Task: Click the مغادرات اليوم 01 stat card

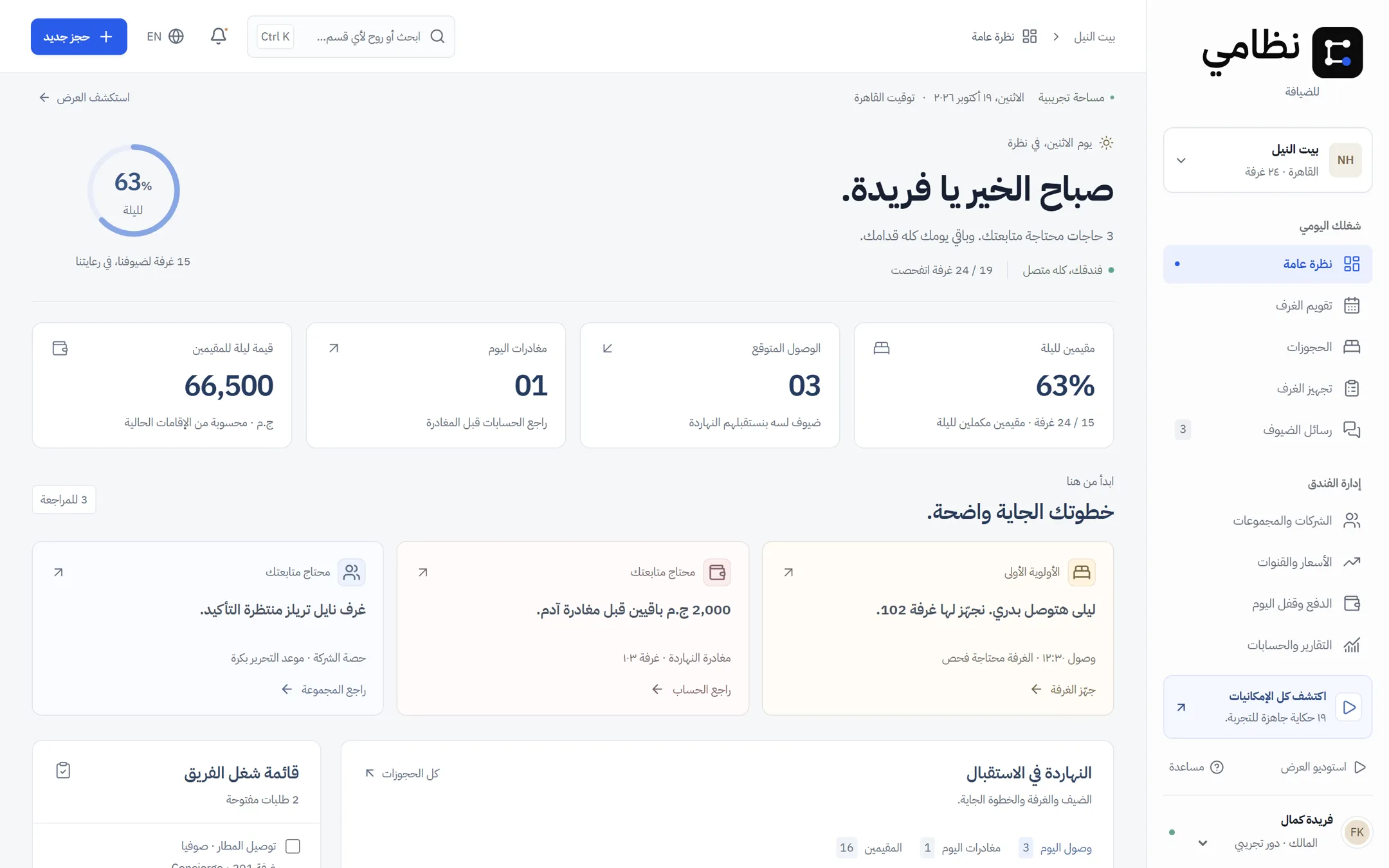Action: [435, 385]
